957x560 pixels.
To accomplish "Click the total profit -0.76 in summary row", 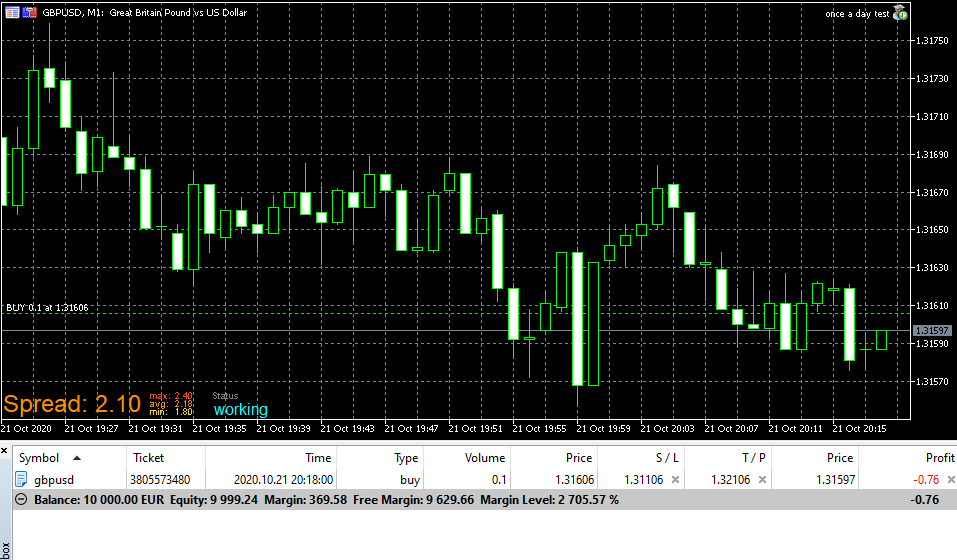I will point(925,500).
